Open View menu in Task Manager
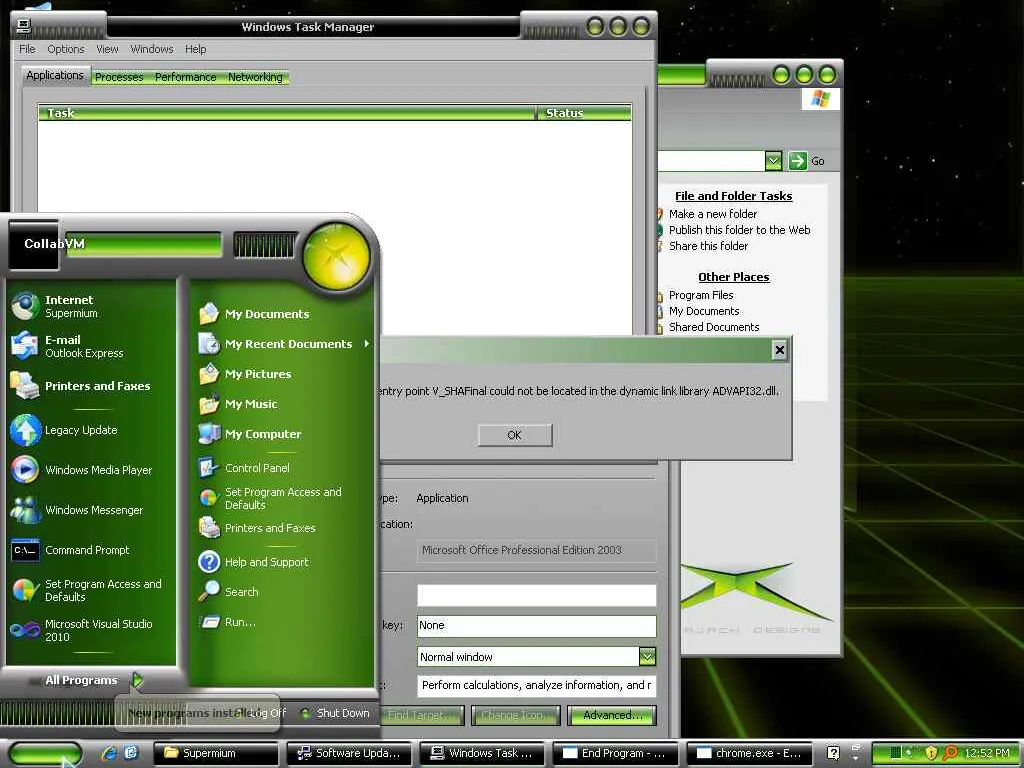The image size is (1024, 768). (x=107, y=49)
